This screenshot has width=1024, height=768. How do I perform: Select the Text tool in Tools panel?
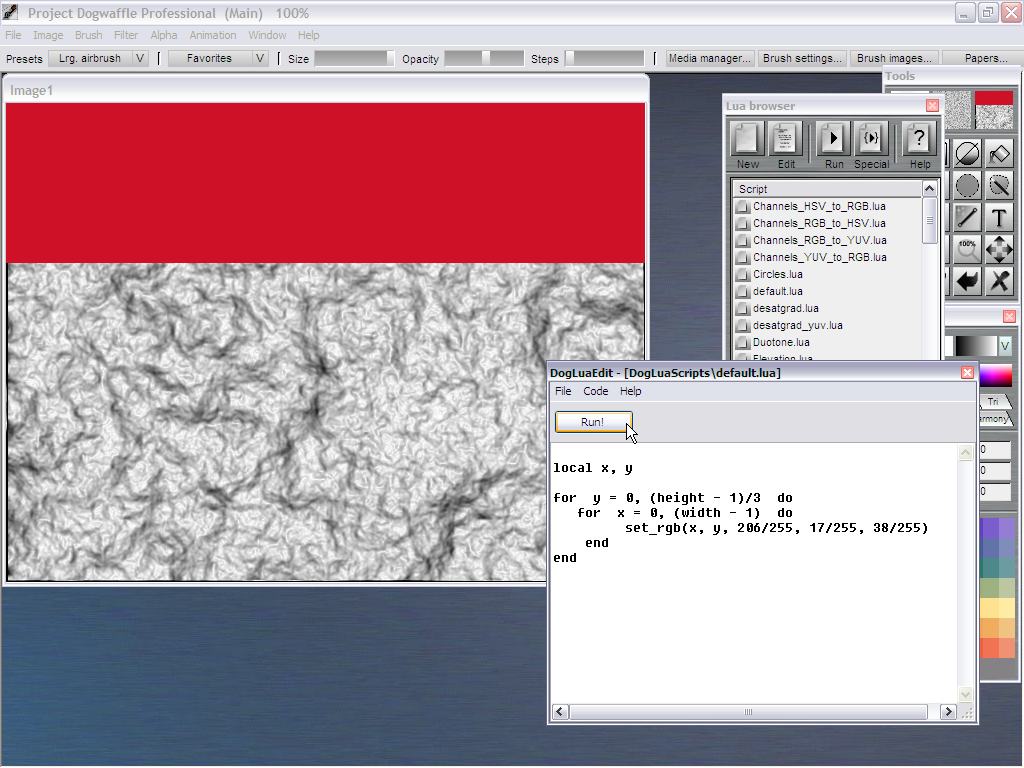(x=999, y=218)
